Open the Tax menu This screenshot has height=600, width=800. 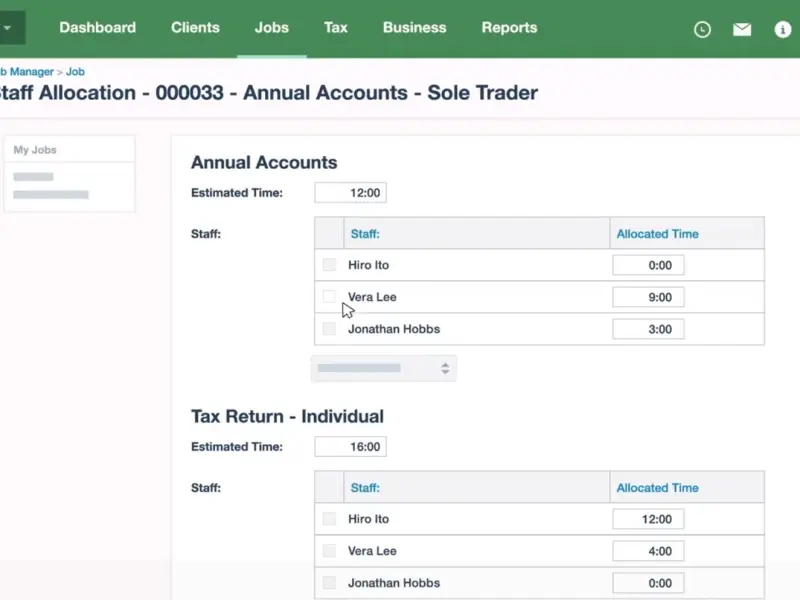pos(336,28)
